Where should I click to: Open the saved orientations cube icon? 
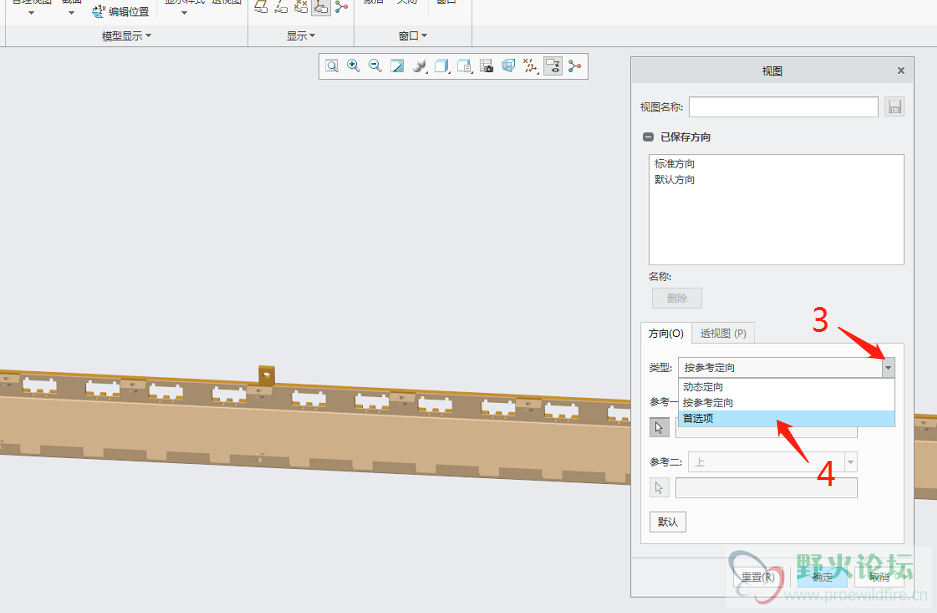[x=442, y=66]
